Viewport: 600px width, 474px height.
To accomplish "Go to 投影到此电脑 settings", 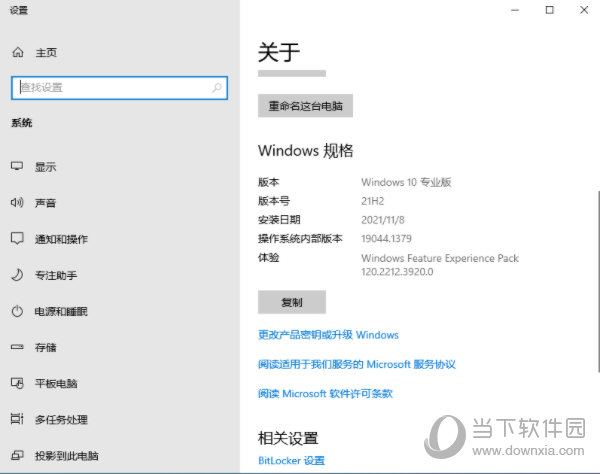I will point(67,456).
